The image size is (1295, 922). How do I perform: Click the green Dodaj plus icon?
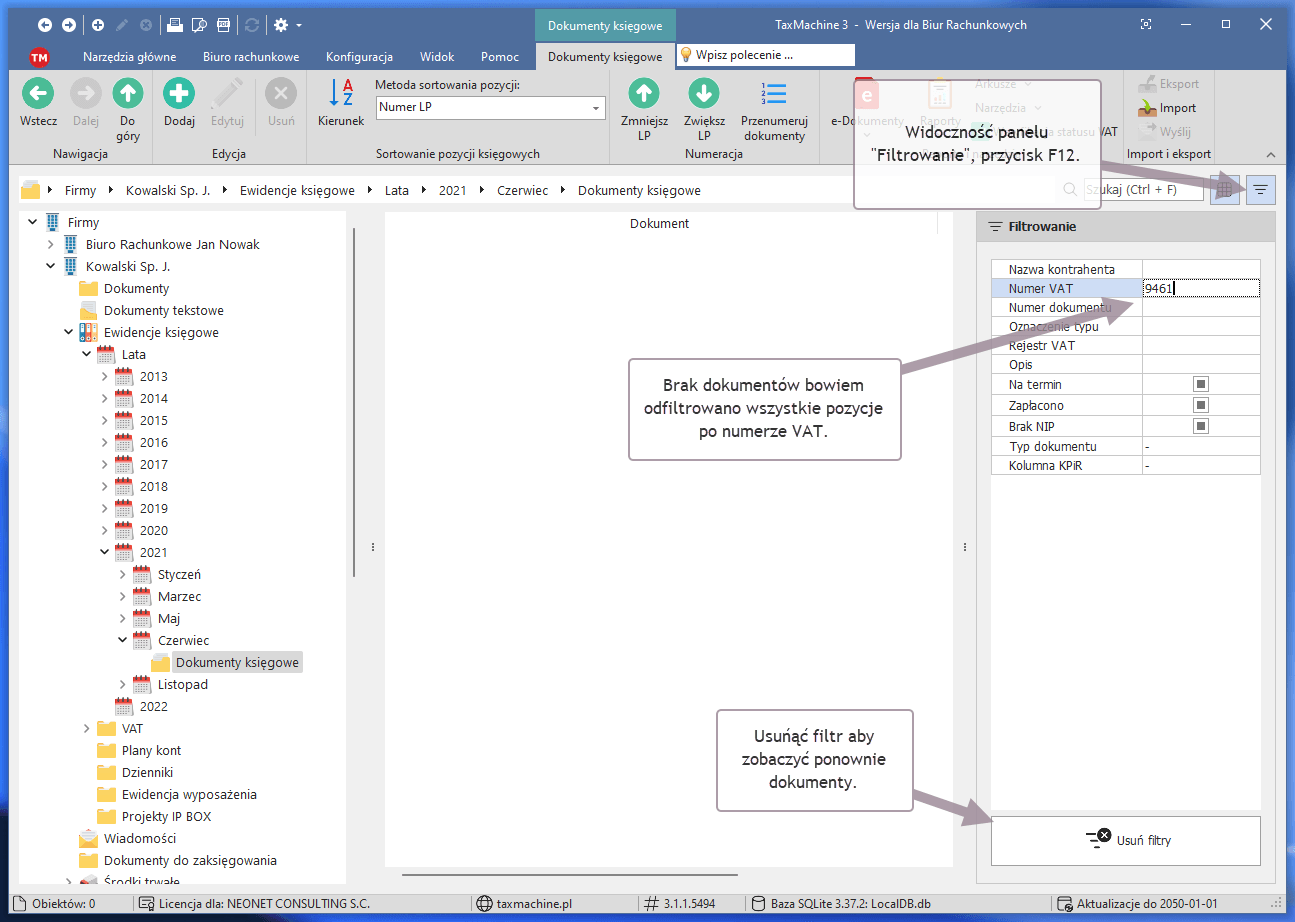tap(179, 95)
